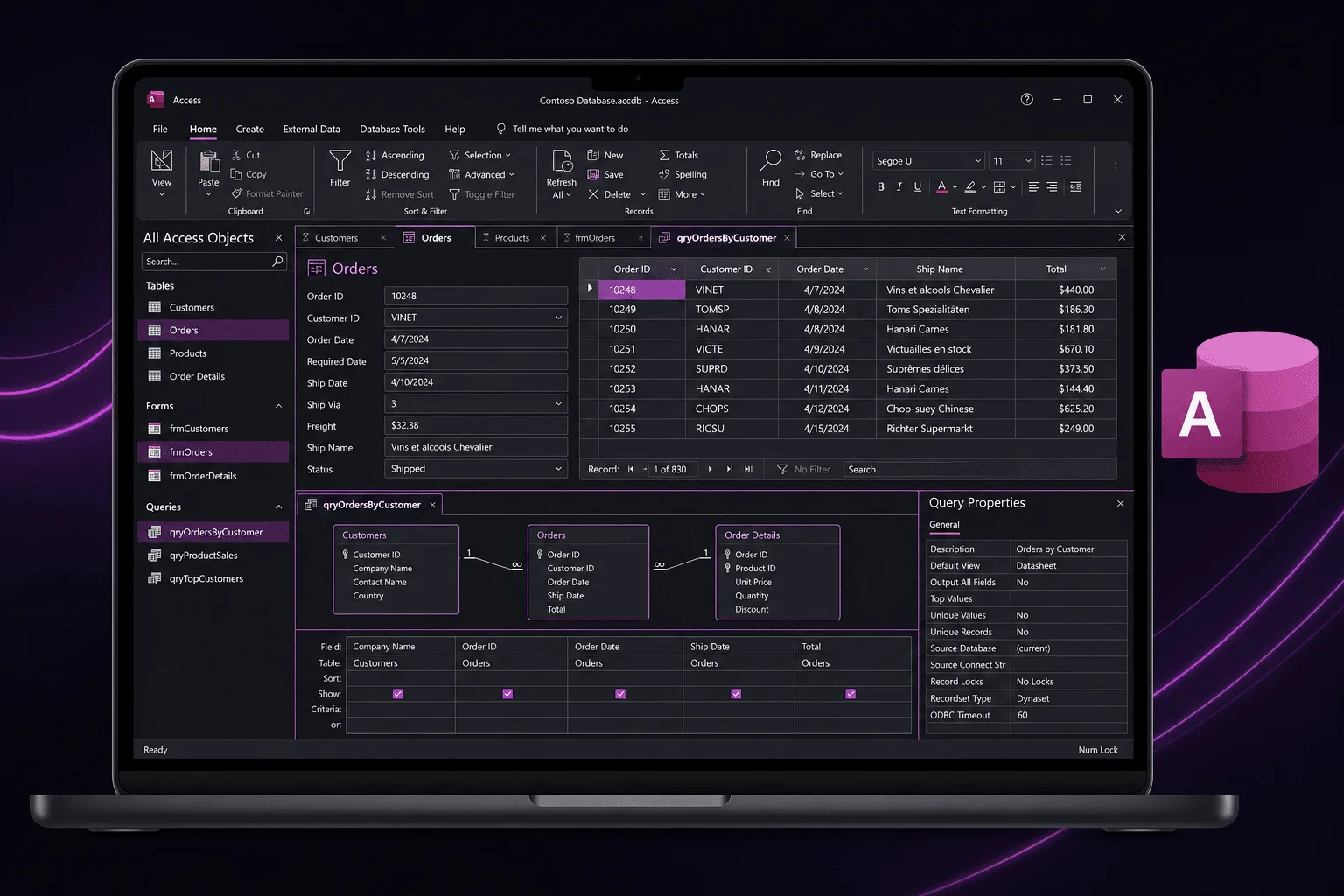Toggle Bold formatting
Image resolution: width=1344 pixels, height=896 pixels.
pyautogui.click(x=881, y=186)
